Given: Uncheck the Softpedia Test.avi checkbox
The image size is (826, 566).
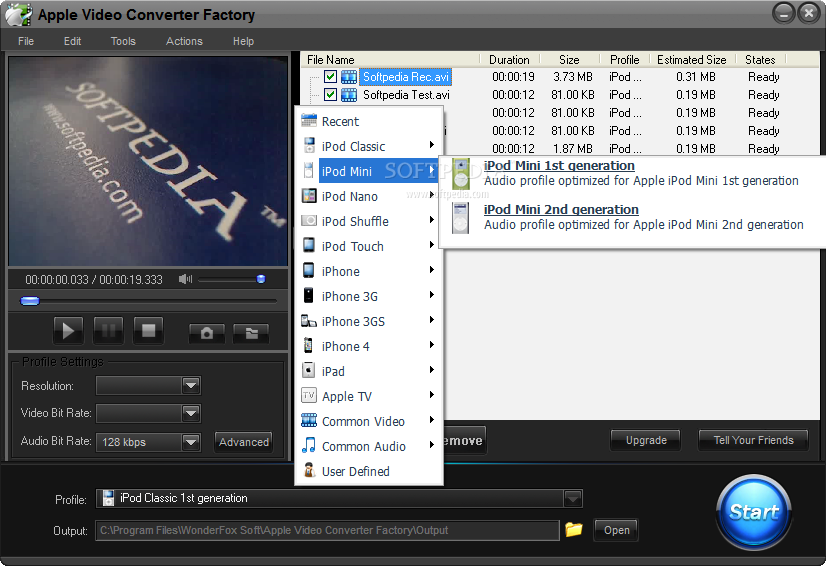Looking at the screenshot, I should (330, 94).
